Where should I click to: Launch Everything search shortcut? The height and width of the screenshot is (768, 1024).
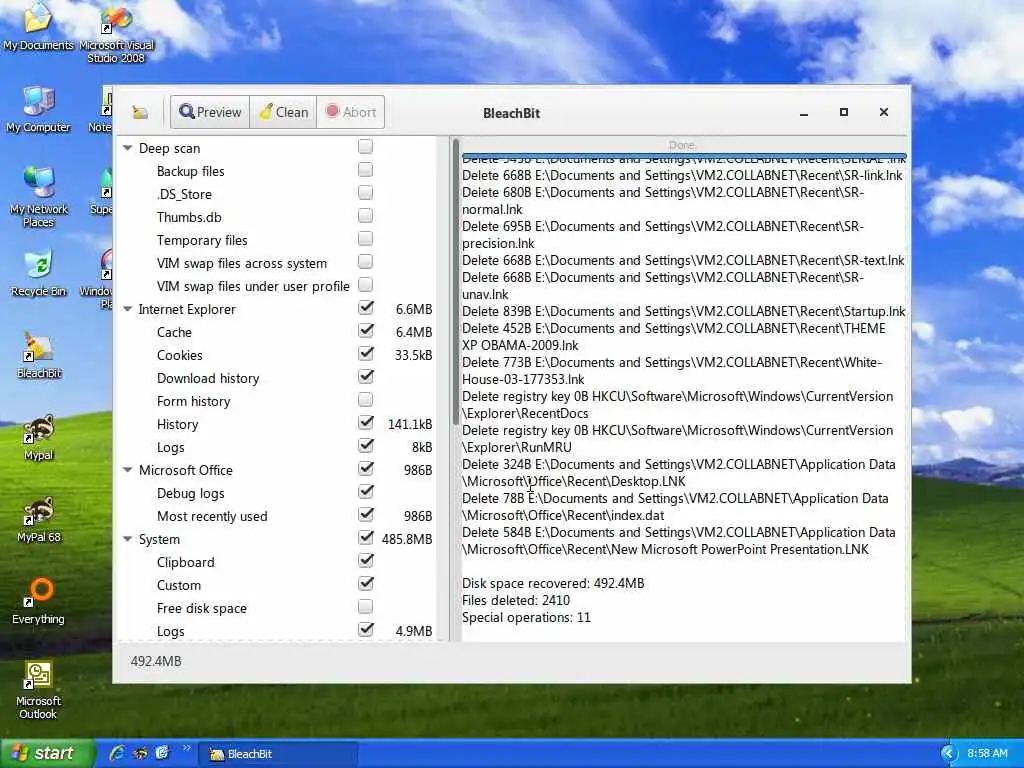point(39,601)
